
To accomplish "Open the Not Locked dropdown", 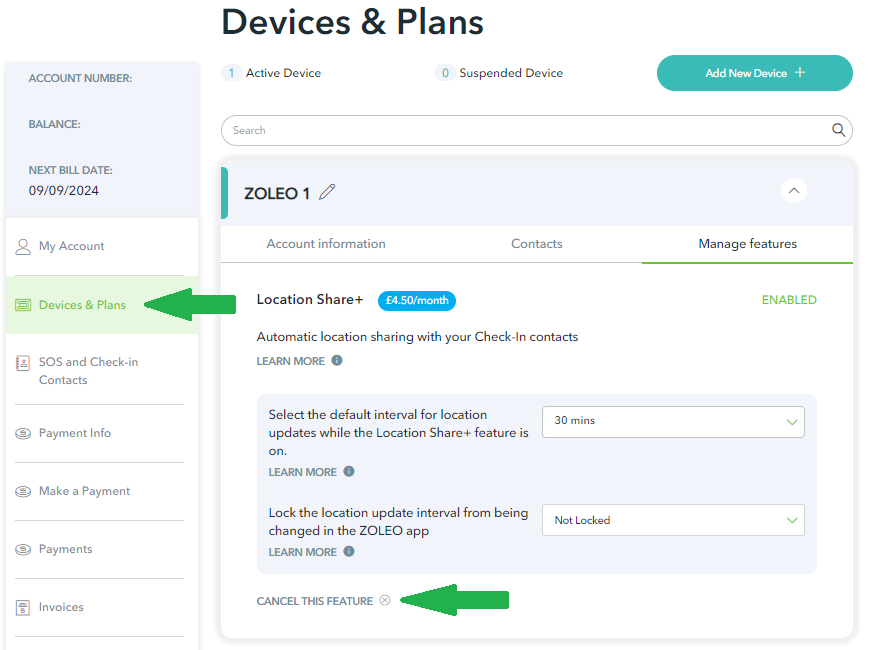I will click(x=673, y=520).
